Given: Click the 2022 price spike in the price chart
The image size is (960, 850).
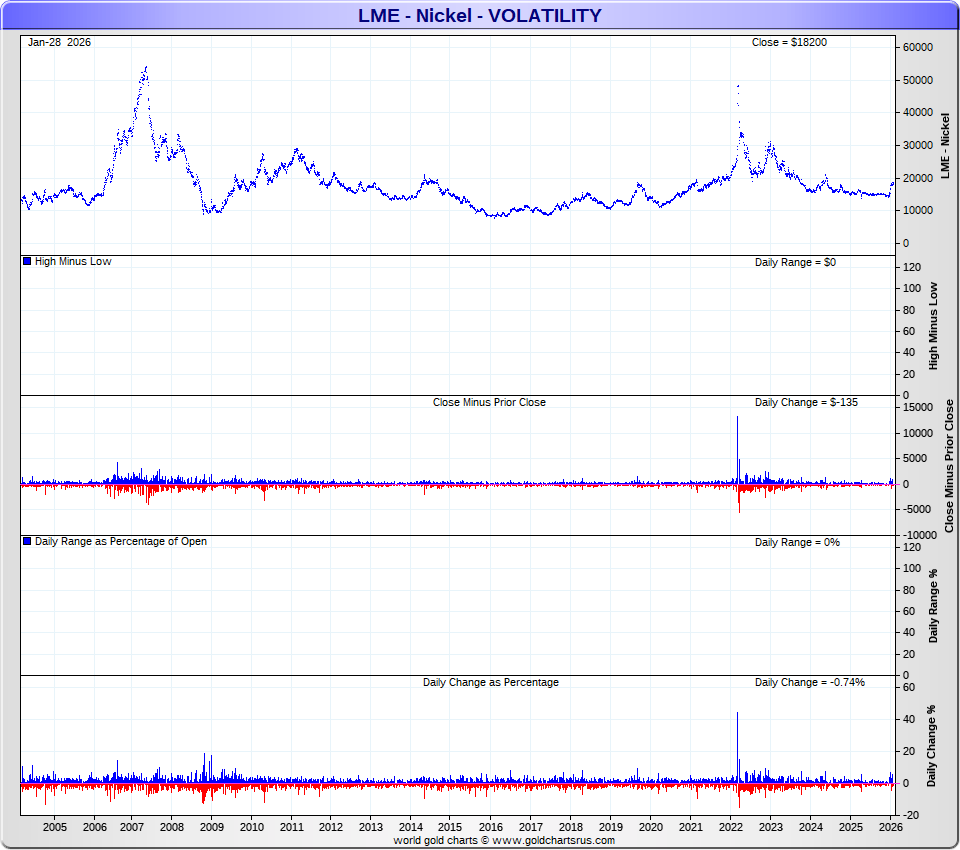Looking at the screenshot, I should [x=738, y=88].
